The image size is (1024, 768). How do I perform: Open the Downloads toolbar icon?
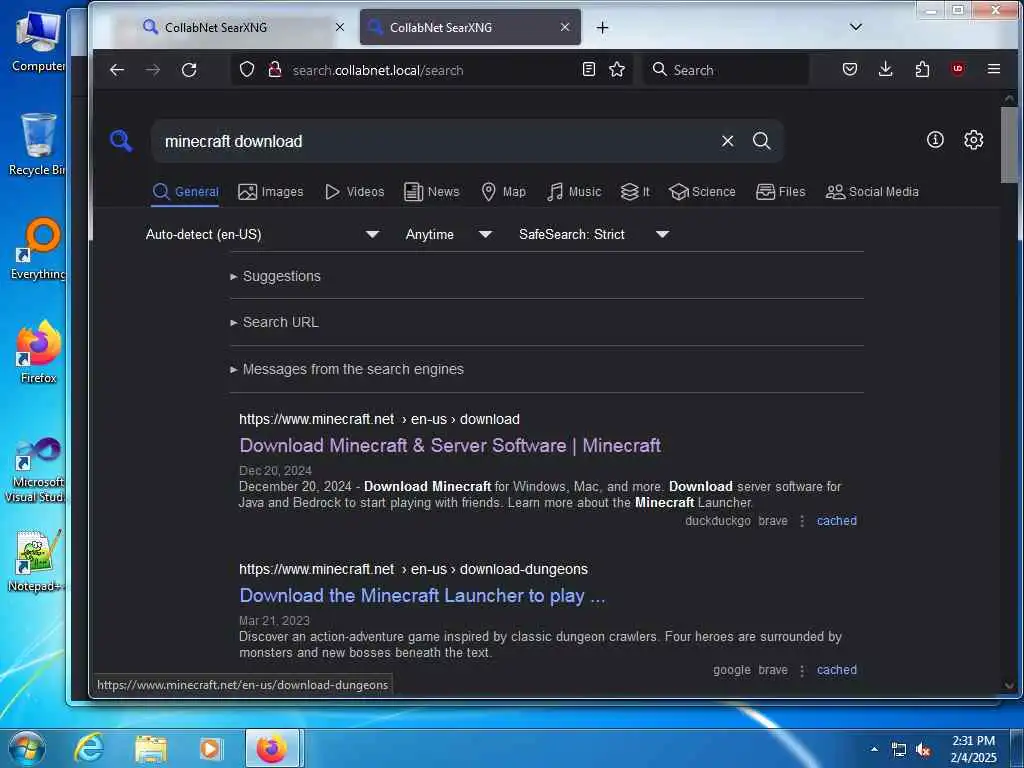pyautogui.click(x=886, y=69)
